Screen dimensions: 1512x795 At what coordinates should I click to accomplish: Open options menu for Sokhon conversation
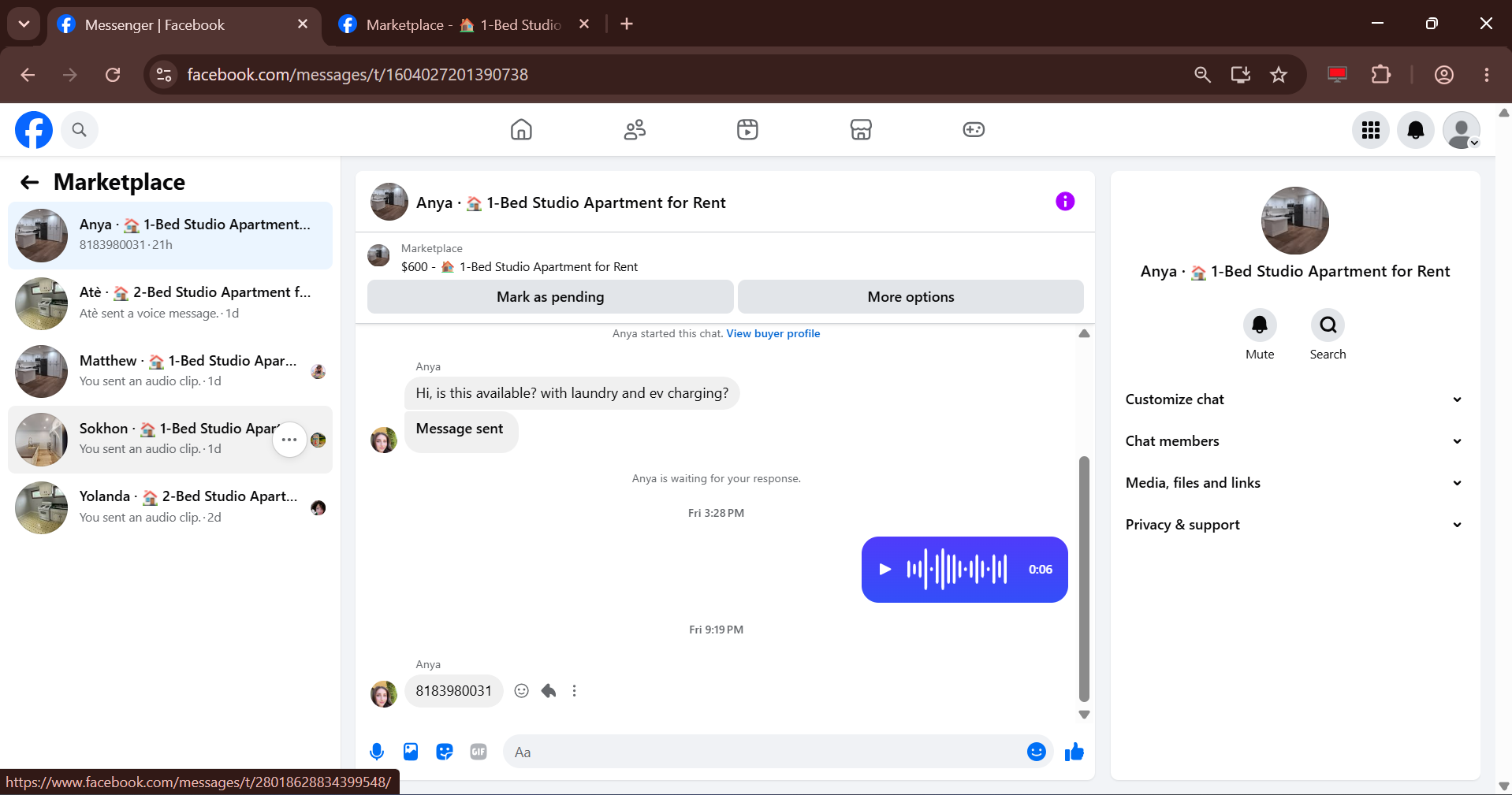click(289, 440)
